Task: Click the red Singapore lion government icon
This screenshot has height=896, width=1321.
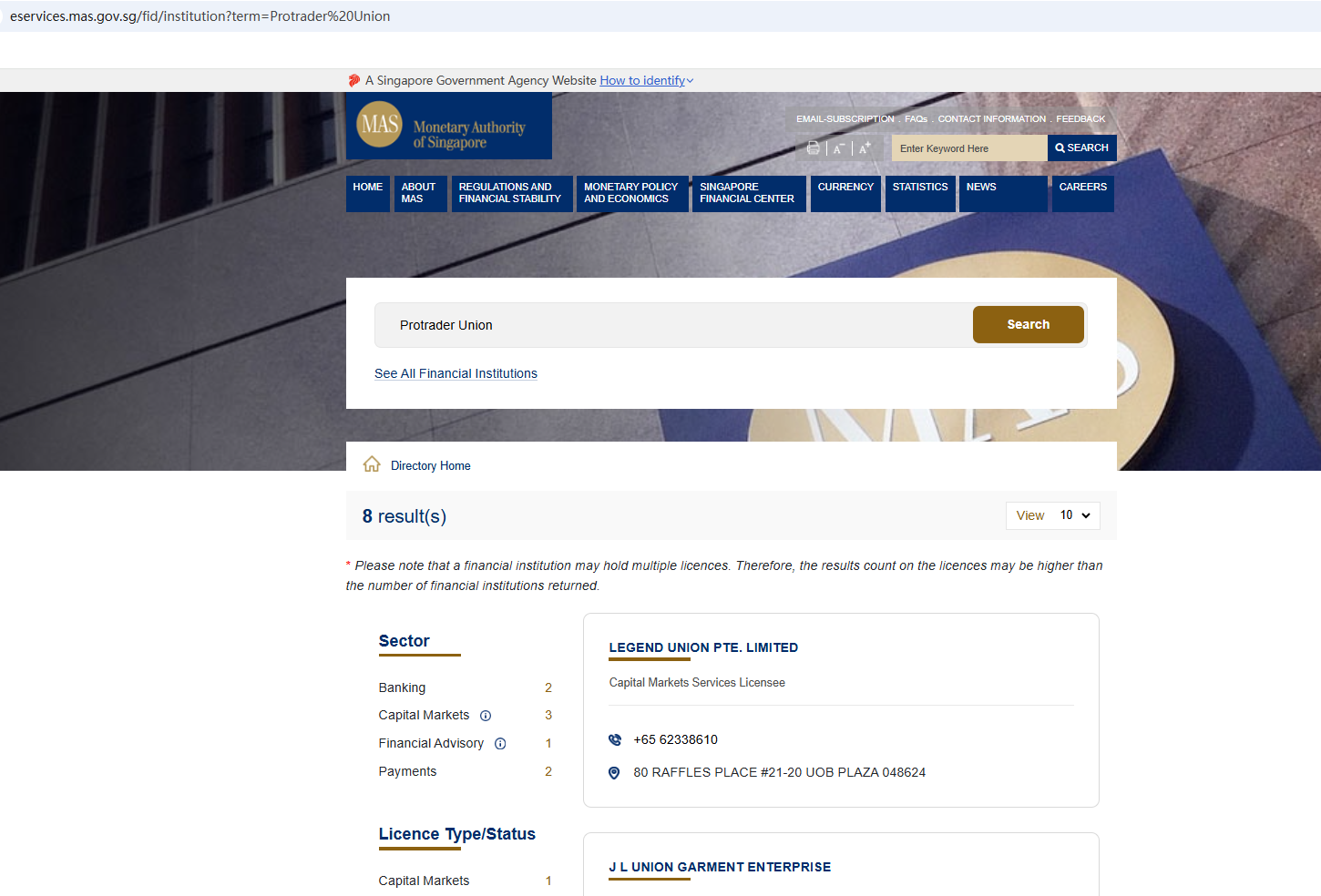Action: 354,80
